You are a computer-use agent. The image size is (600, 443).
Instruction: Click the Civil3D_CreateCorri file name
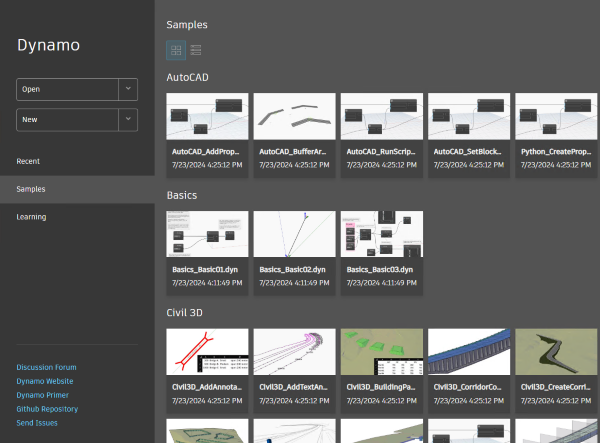[x=556, y=387]
